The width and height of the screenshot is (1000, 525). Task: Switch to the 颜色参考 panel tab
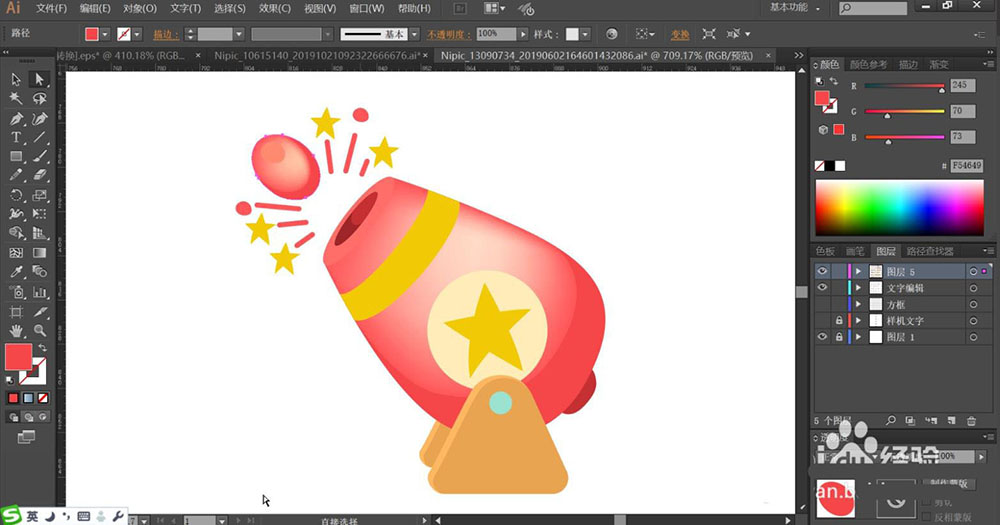point(869,65)
